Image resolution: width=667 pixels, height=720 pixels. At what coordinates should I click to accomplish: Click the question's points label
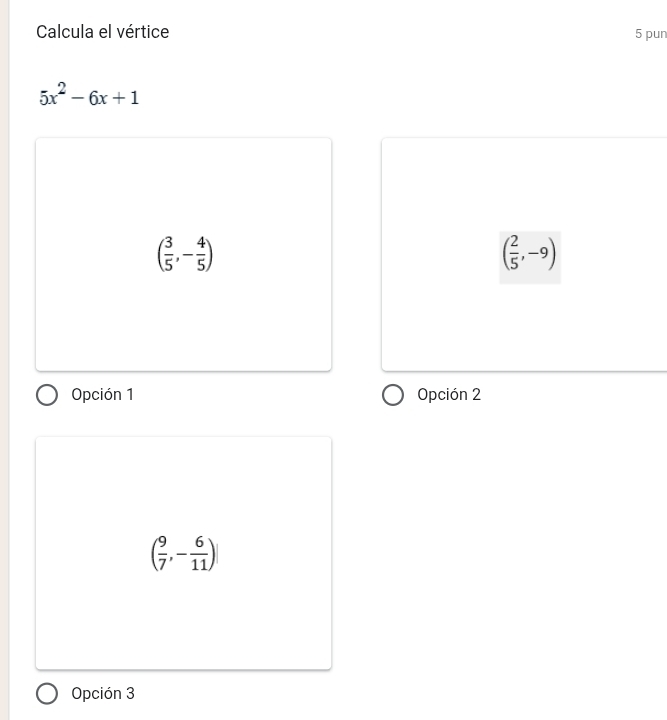(650, 34)
